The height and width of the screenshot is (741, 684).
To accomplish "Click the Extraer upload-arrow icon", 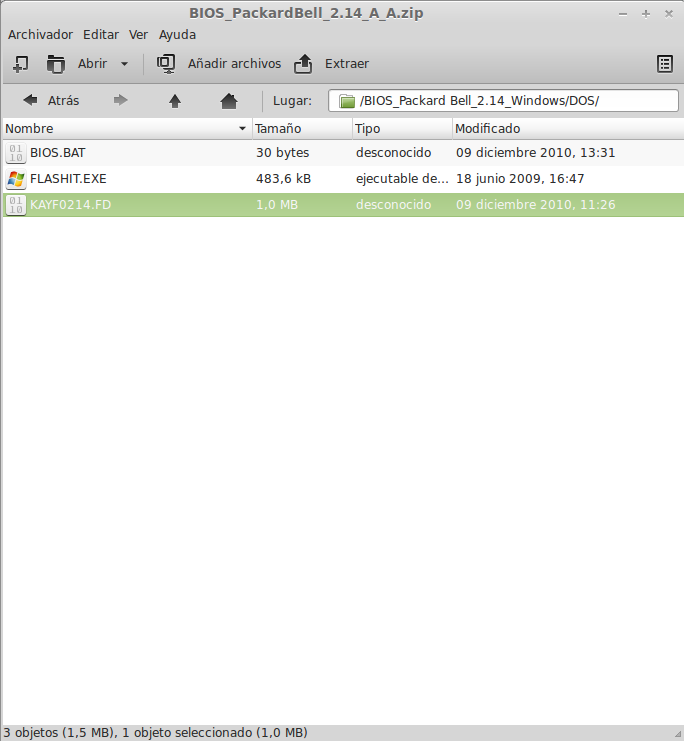I will pos(303,64).
